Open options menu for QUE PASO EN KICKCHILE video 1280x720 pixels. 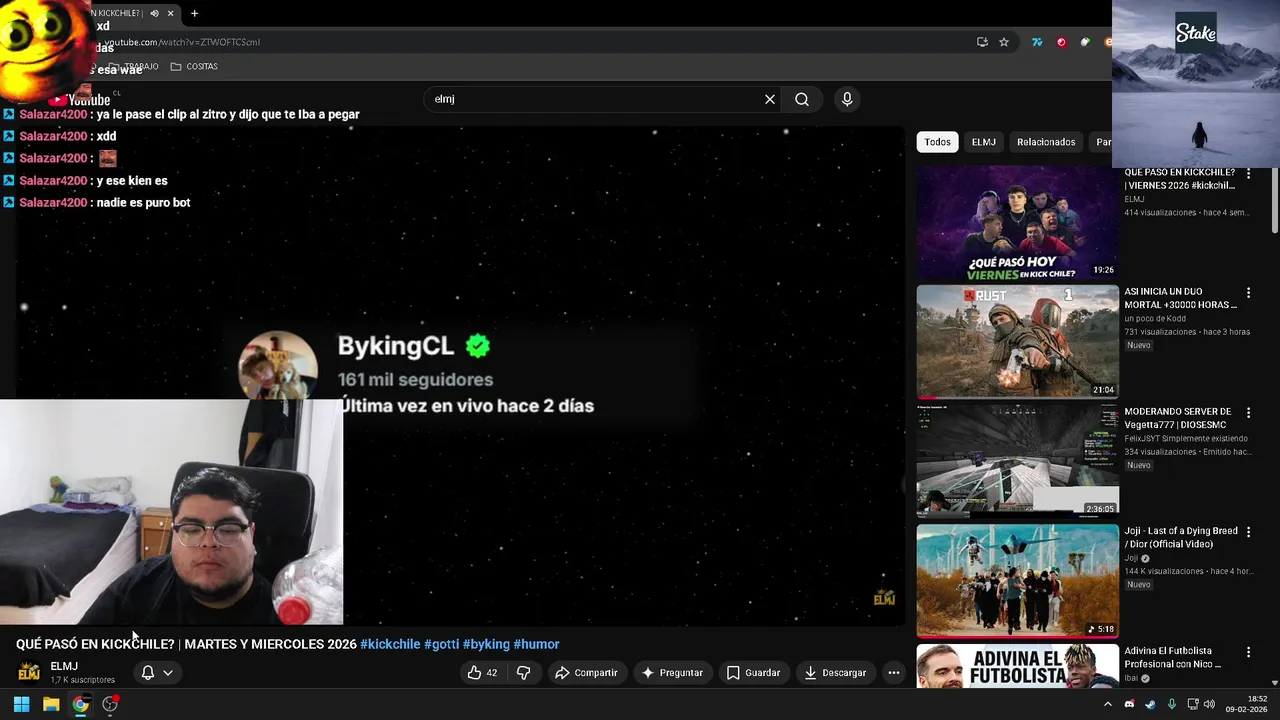[1248, 174]
